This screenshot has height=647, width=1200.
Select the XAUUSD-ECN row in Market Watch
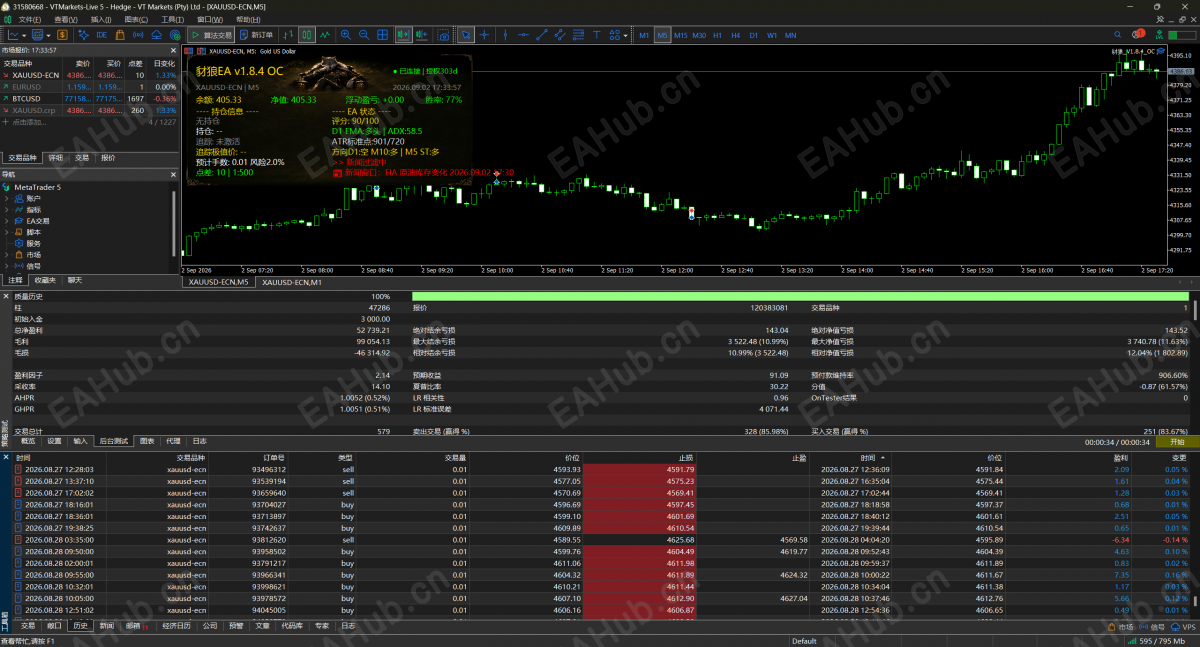pos(89,75)
